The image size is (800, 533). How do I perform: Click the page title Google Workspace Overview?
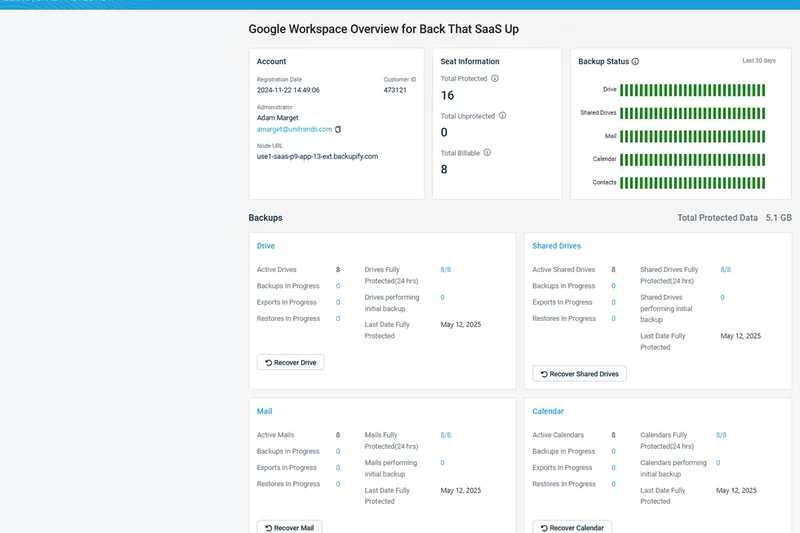tap(384, 29)
